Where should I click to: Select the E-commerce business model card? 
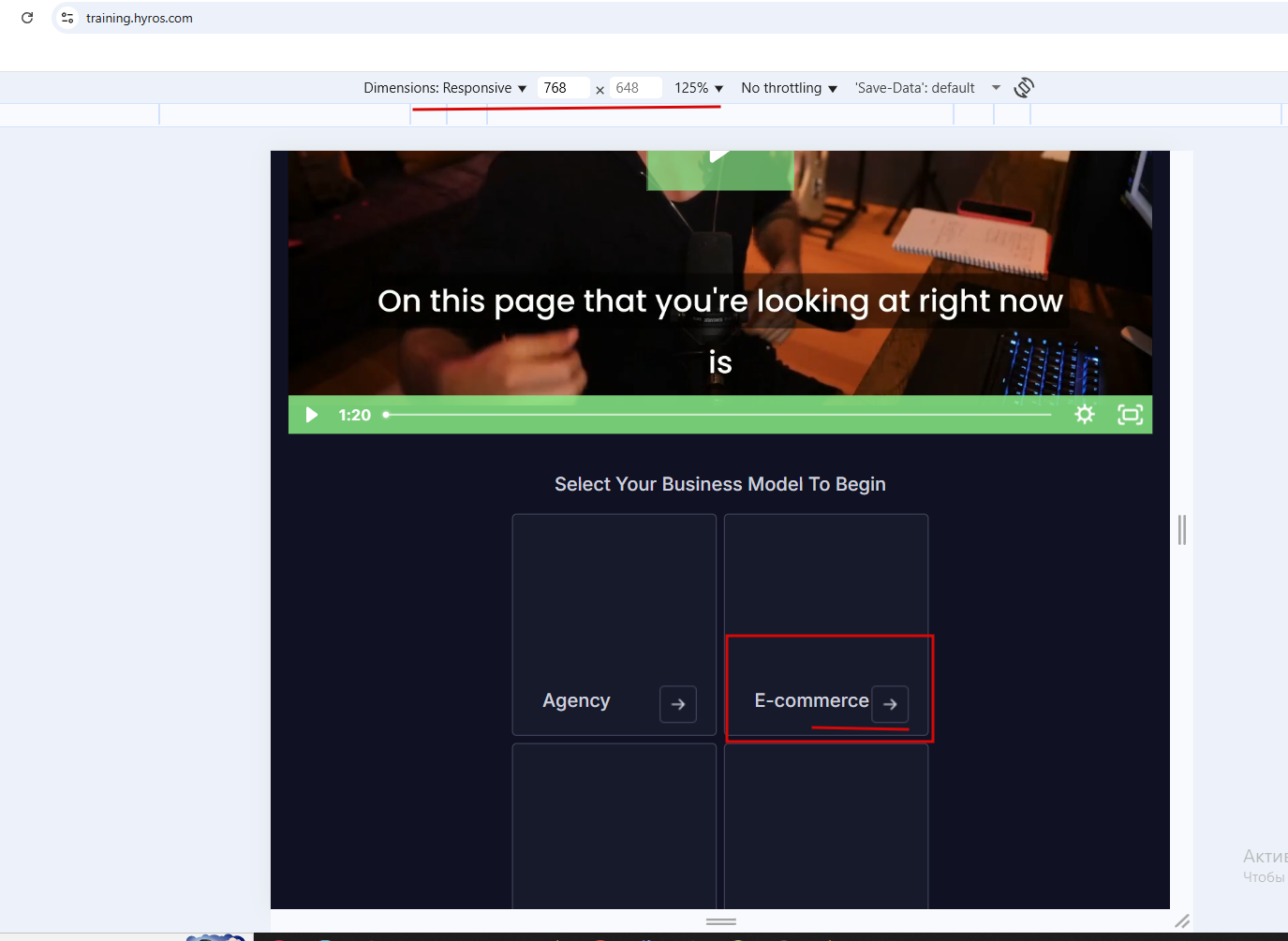pos(826,625)
